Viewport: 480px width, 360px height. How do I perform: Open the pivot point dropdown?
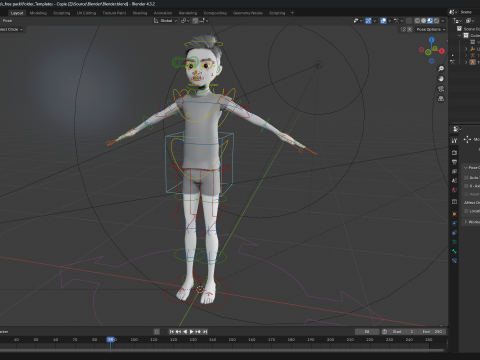185,21
